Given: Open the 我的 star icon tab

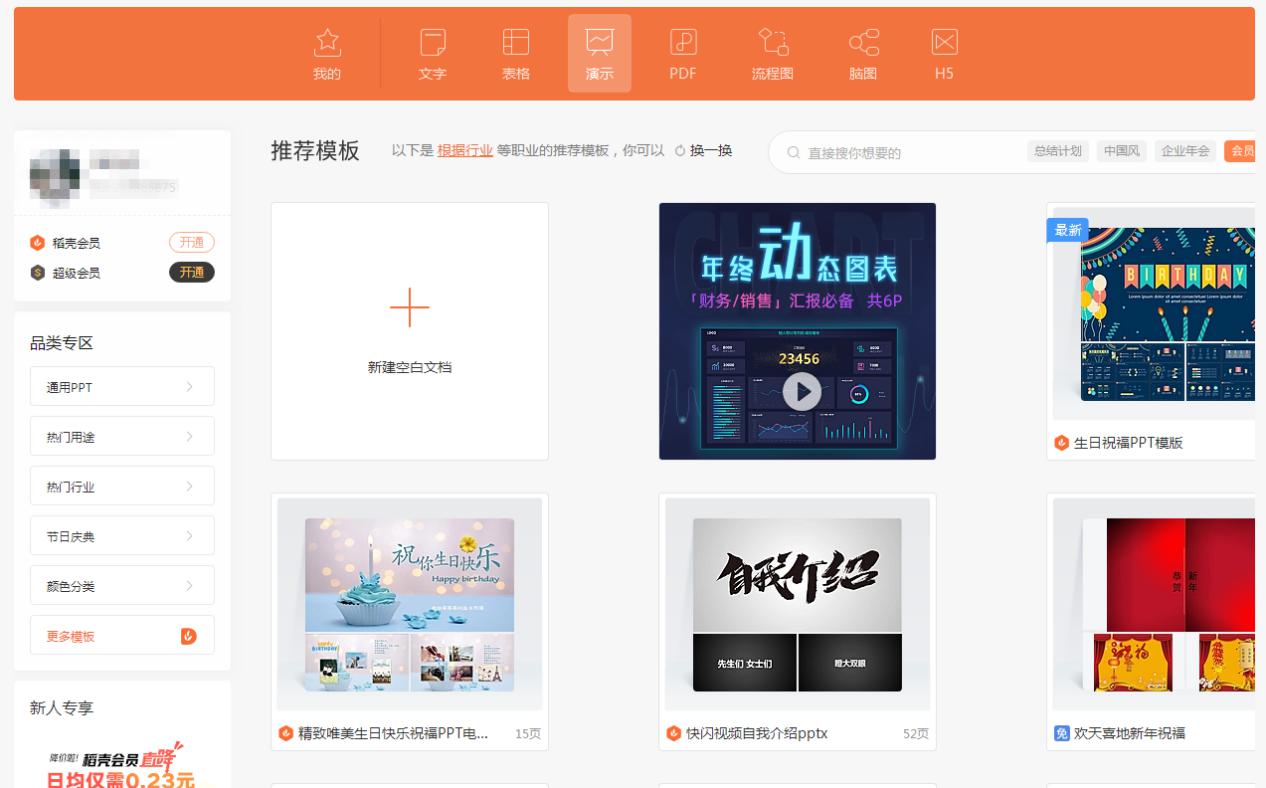Looking at the screenshot, I should coord(326,53).
